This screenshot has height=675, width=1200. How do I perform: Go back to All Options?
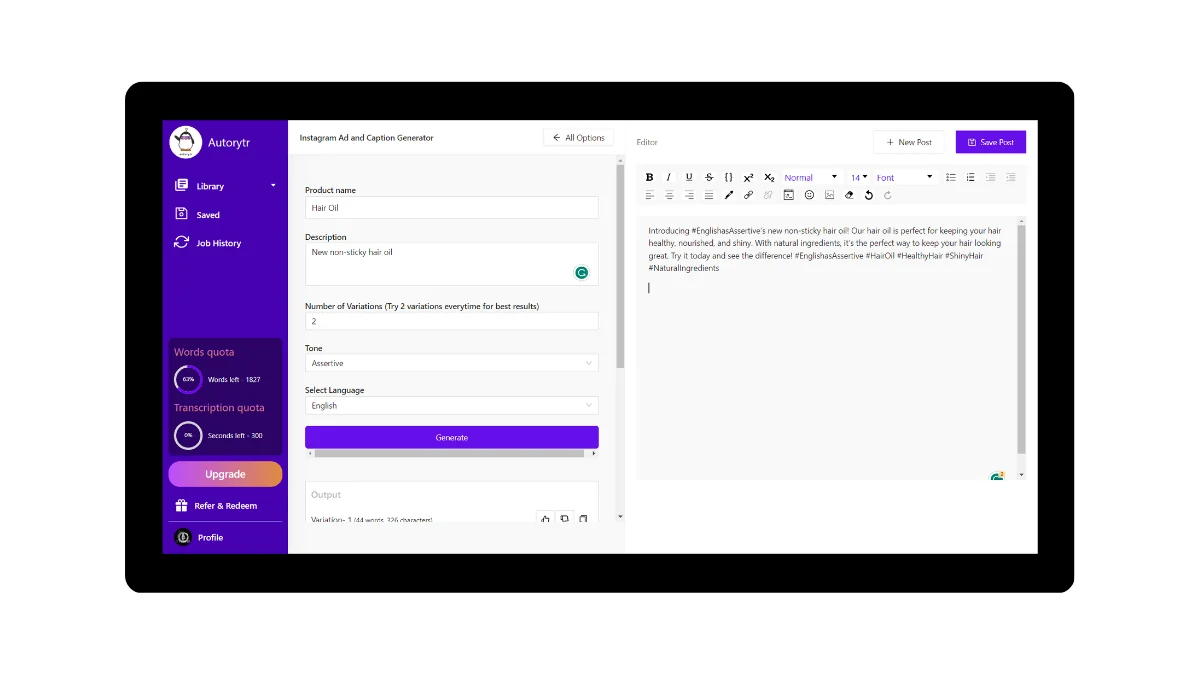point(578,138)
